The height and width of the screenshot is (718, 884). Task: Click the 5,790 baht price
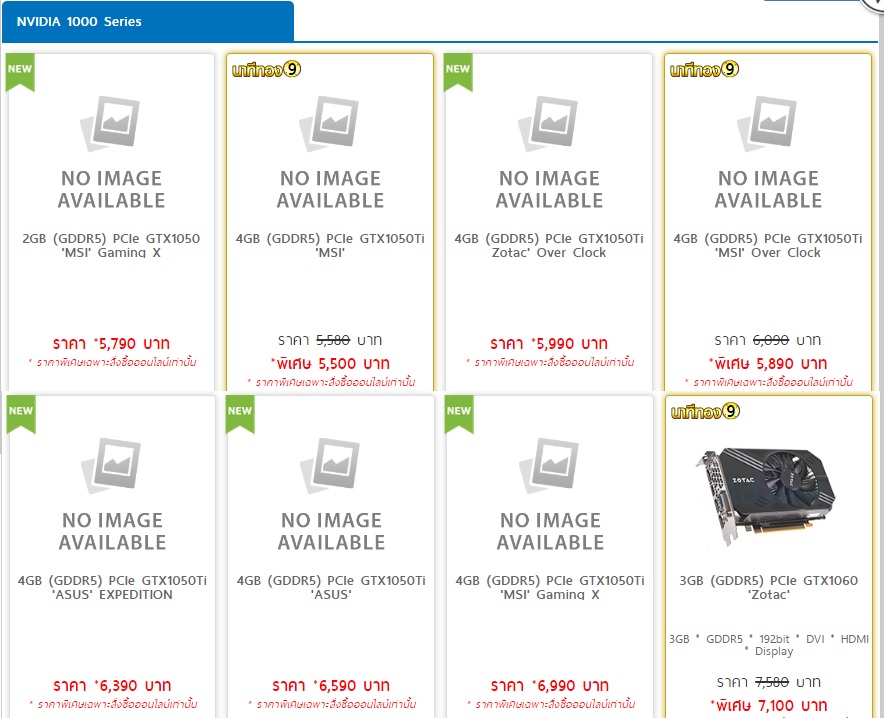pos(111,343)
